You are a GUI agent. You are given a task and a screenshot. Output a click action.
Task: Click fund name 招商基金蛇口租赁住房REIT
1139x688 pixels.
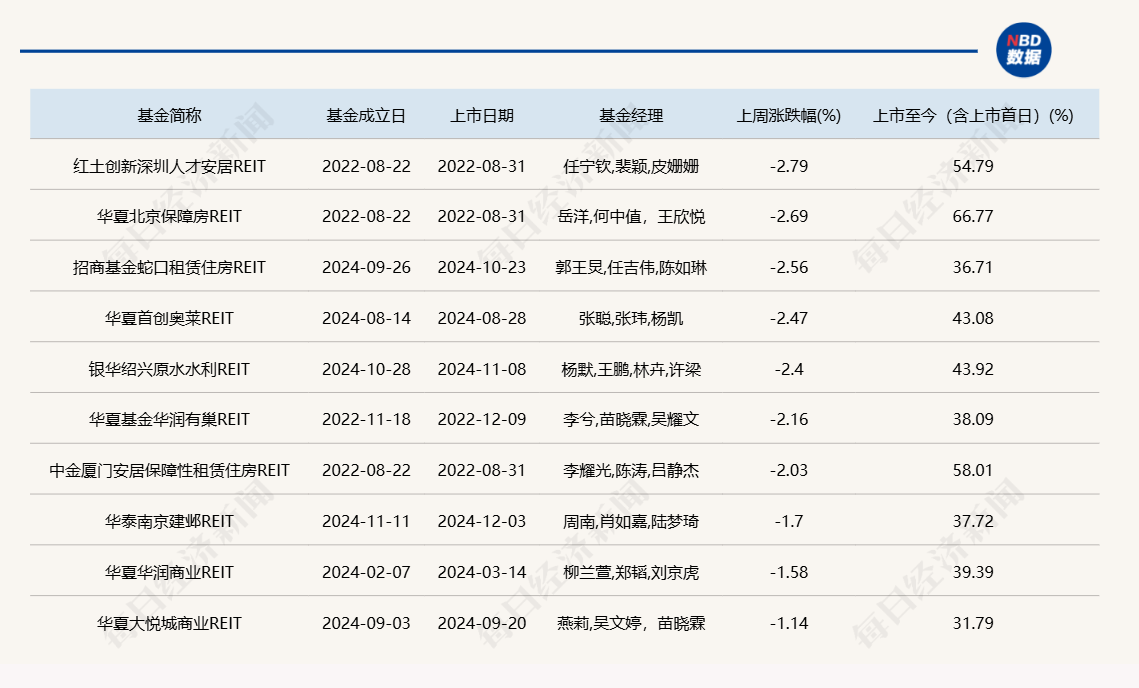169,267
